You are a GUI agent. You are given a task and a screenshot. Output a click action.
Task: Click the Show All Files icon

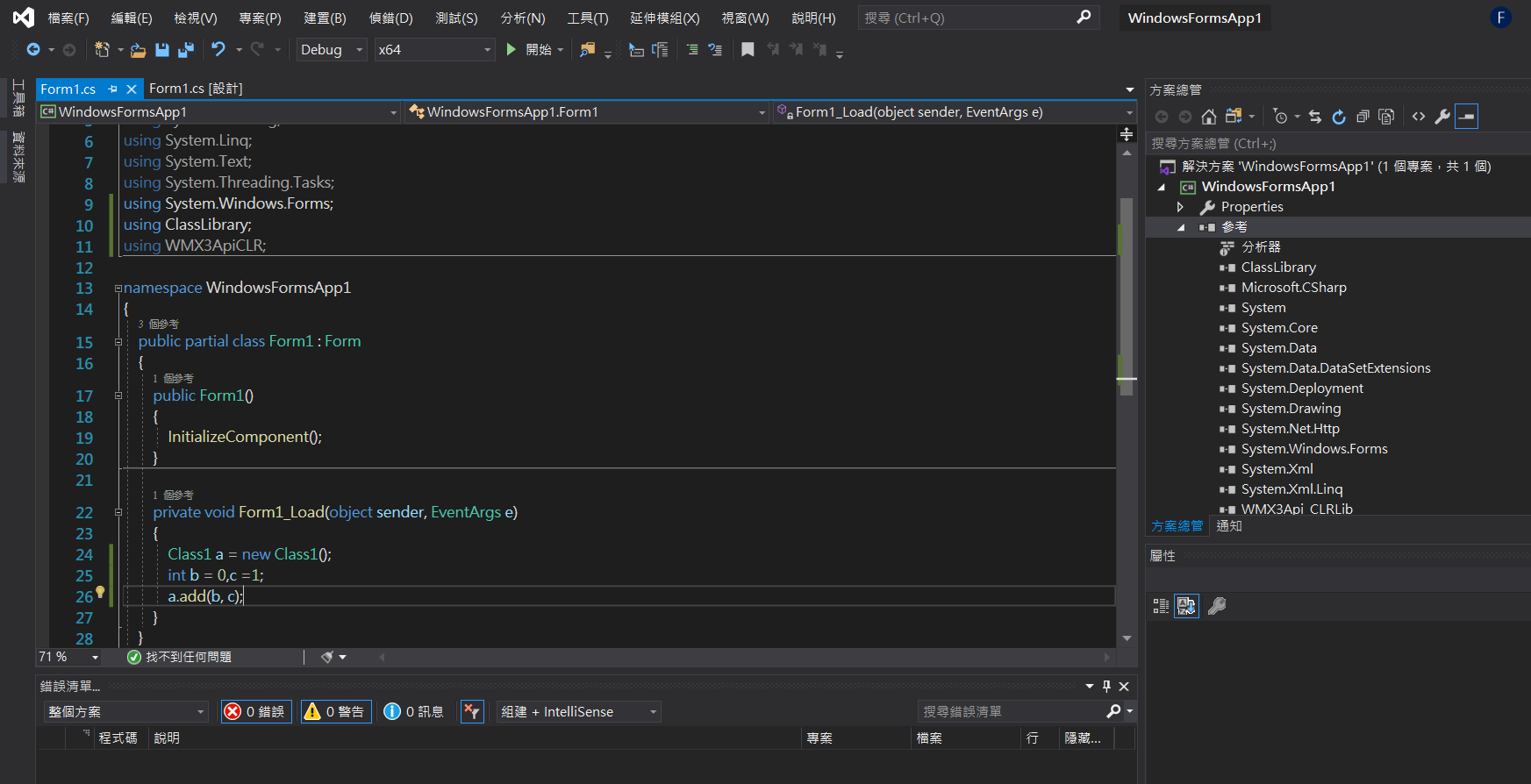coord(1386,117)
